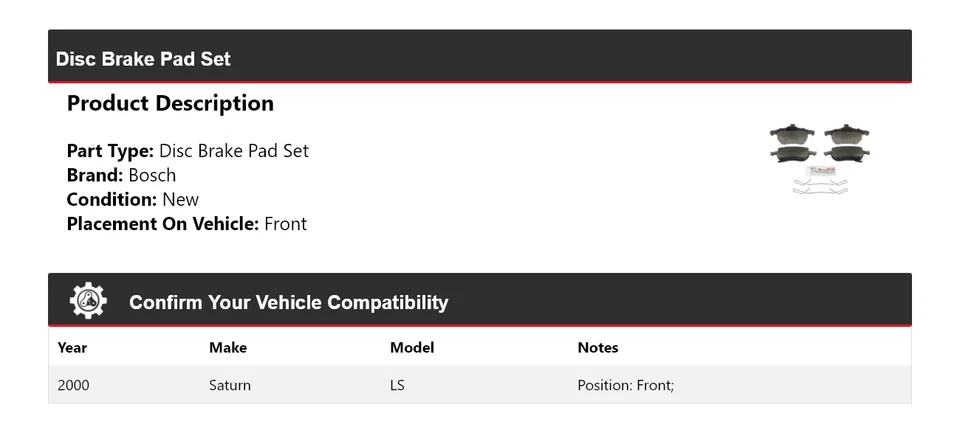Select the Saturn make cell
960x433 pixels.
(230, 385)
